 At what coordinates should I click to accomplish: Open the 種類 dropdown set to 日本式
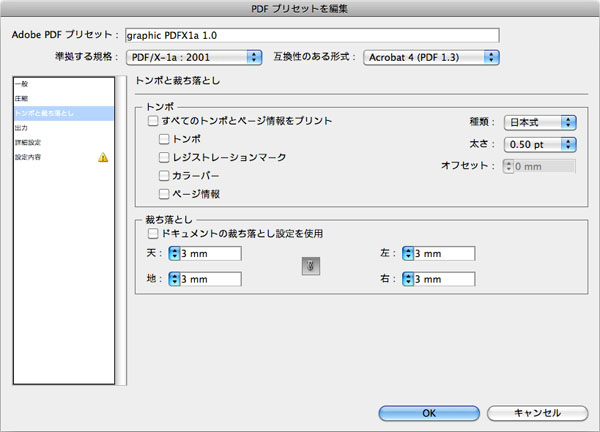tap(540, 122)
